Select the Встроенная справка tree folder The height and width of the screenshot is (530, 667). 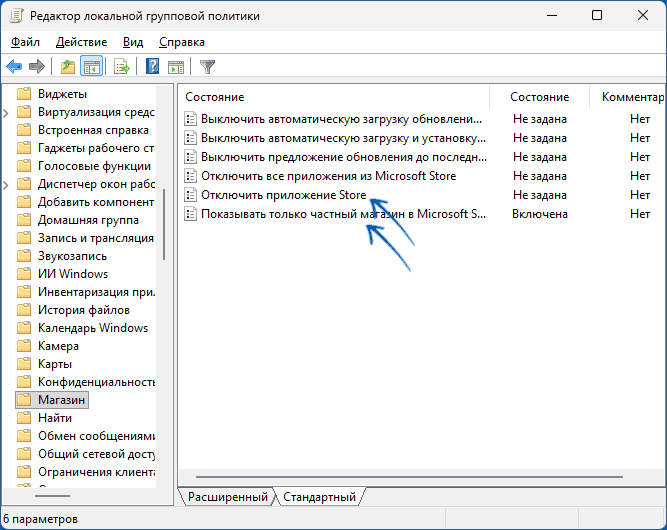[x=93, y=130]
